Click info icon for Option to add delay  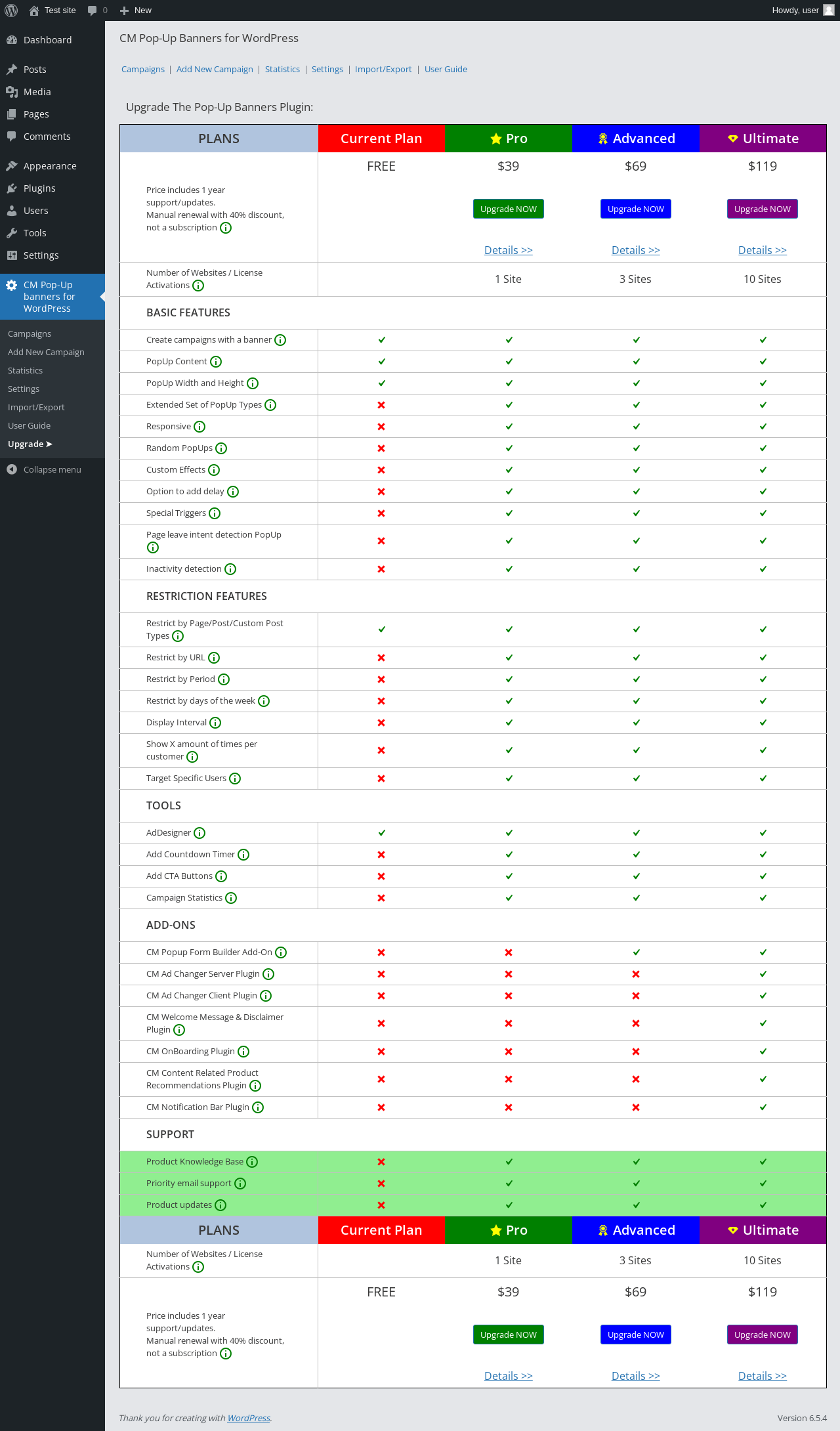(x=233, y=492)
